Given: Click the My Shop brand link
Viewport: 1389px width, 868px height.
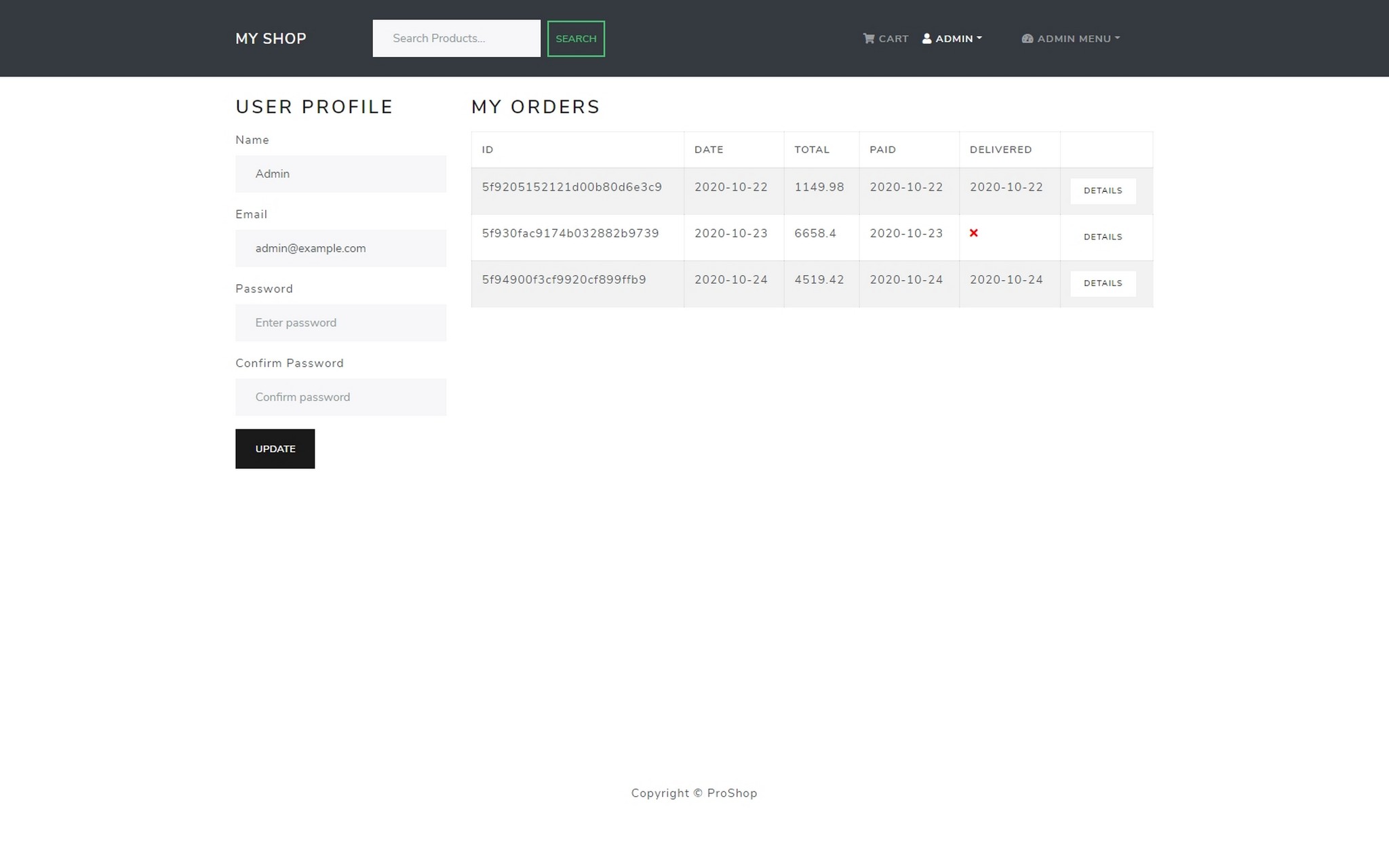Looking at the screenshot, I should coord(271,39).
